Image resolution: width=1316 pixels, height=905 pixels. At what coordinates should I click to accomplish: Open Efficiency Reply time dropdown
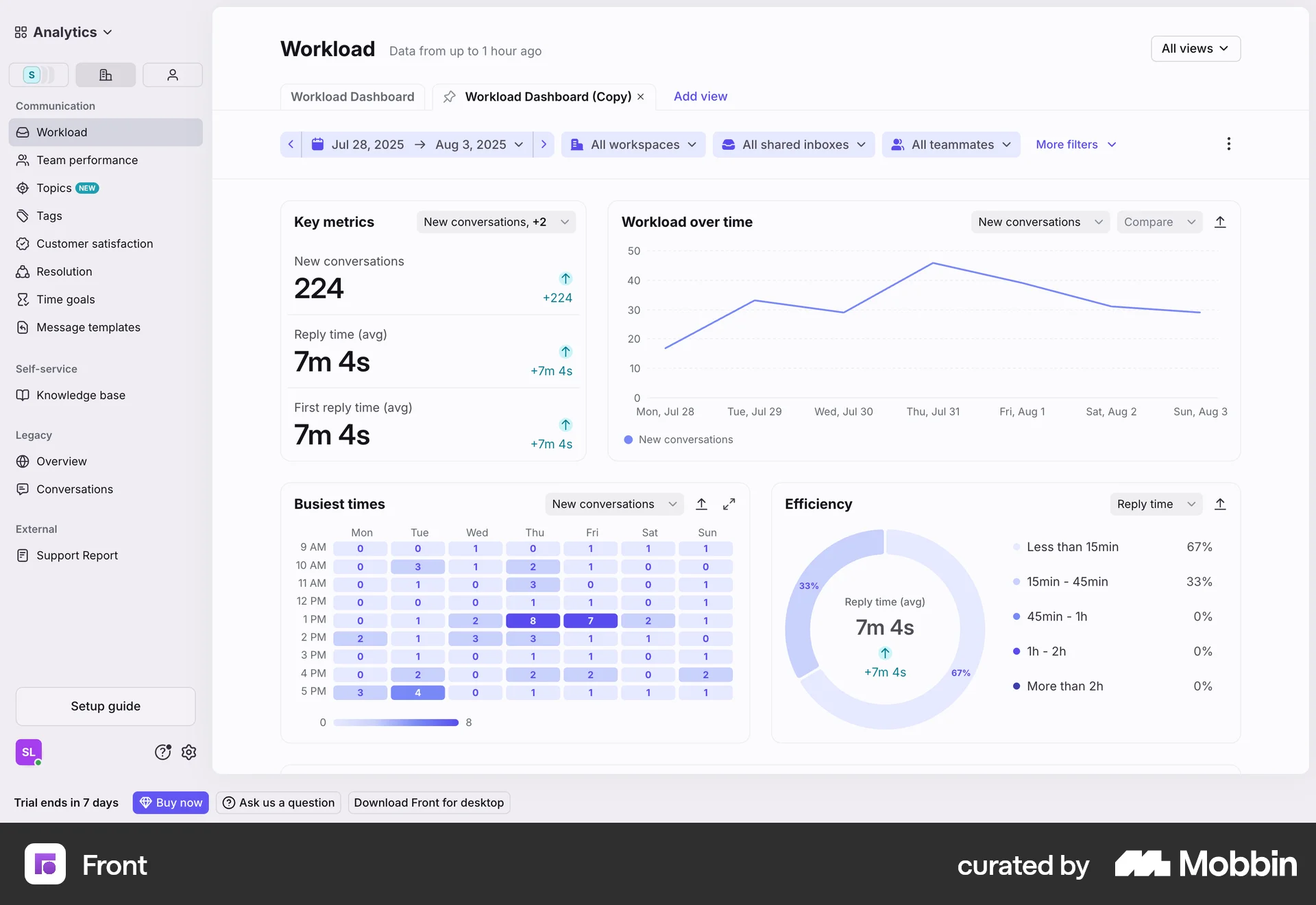1156,504
